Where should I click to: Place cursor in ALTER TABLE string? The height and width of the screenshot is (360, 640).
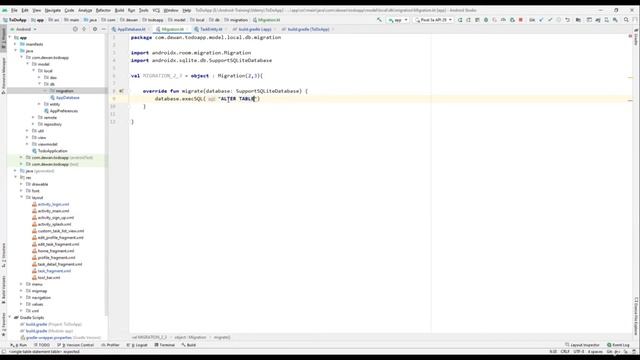click(x=238, y=99)
